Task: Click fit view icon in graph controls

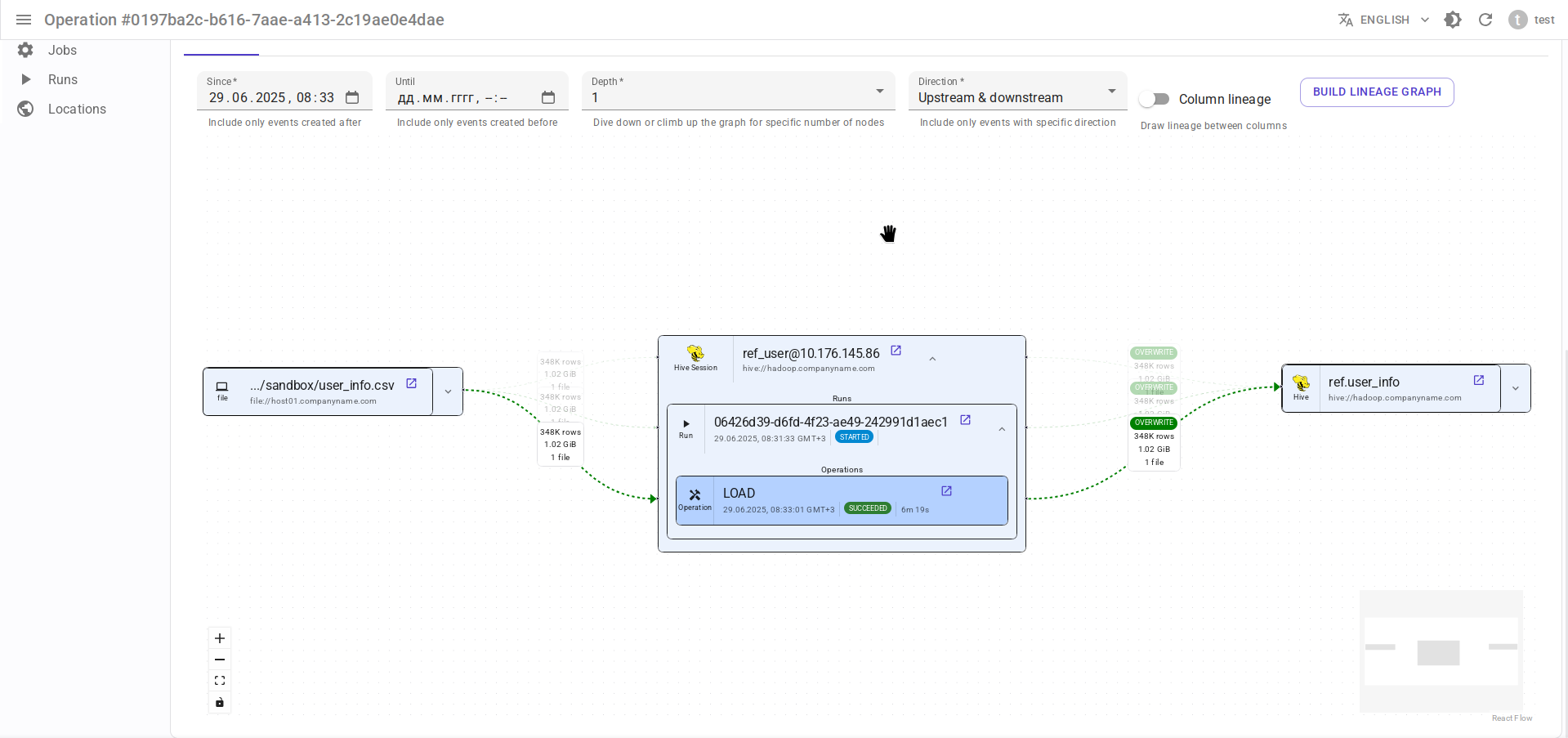Action: point(220,681)
